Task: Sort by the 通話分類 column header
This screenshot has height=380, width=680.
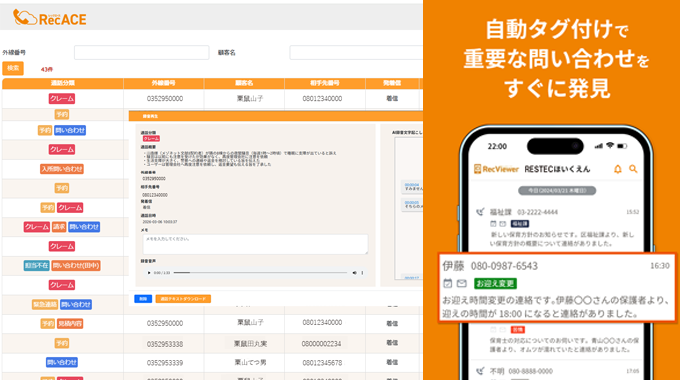Action: [63, 83]
